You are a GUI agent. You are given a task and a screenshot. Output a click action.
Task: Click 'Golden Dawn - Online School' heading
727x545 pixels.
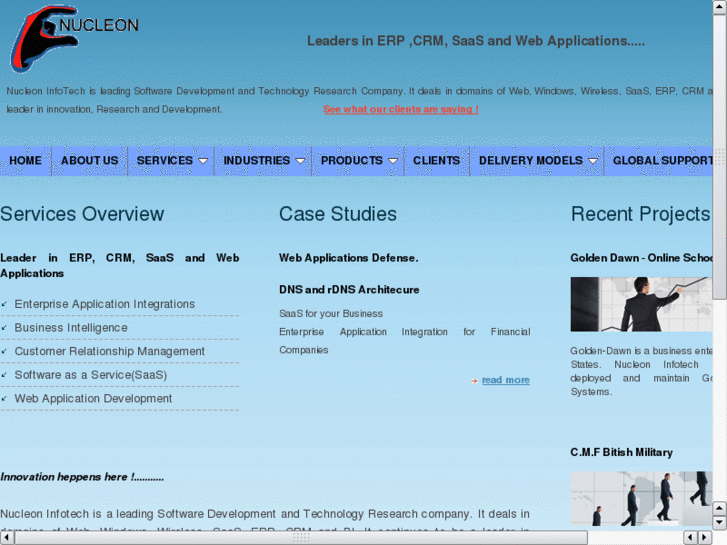pyautogui.click(x=641, y=258)
